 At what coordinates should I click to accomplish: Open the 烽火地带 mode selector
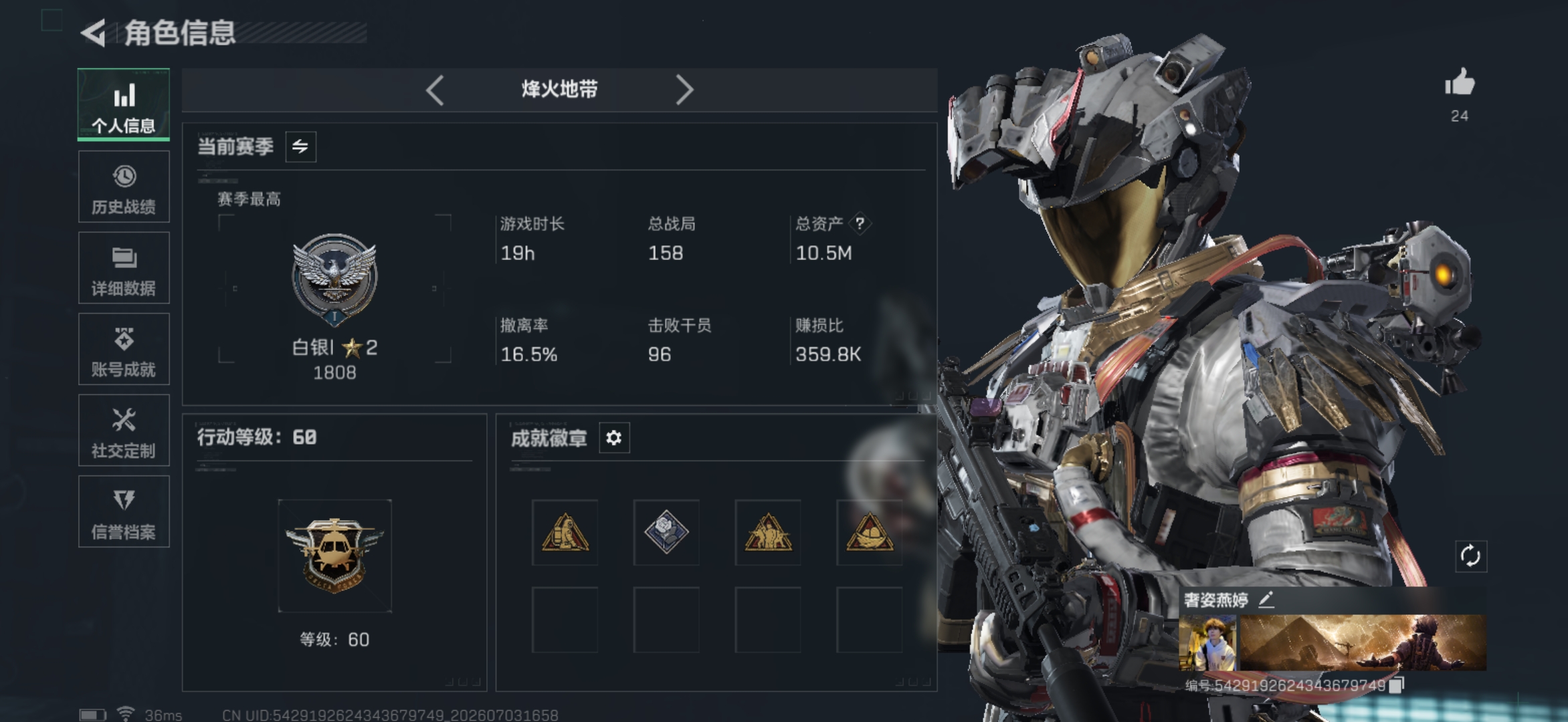pyautogui.click(x=559, y=90)
